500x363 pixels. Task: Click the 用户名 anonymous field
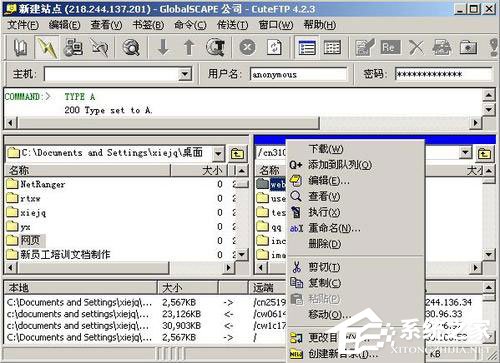pyautogui.click(x=298, y=74)
